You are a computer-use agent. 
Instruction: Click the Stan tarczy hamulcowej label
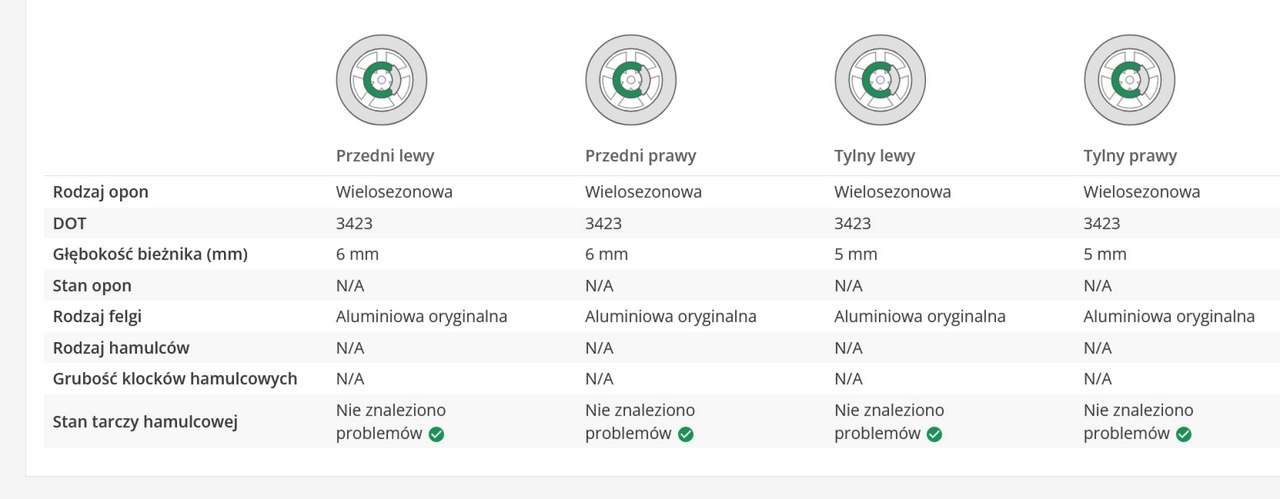point(145,422)
